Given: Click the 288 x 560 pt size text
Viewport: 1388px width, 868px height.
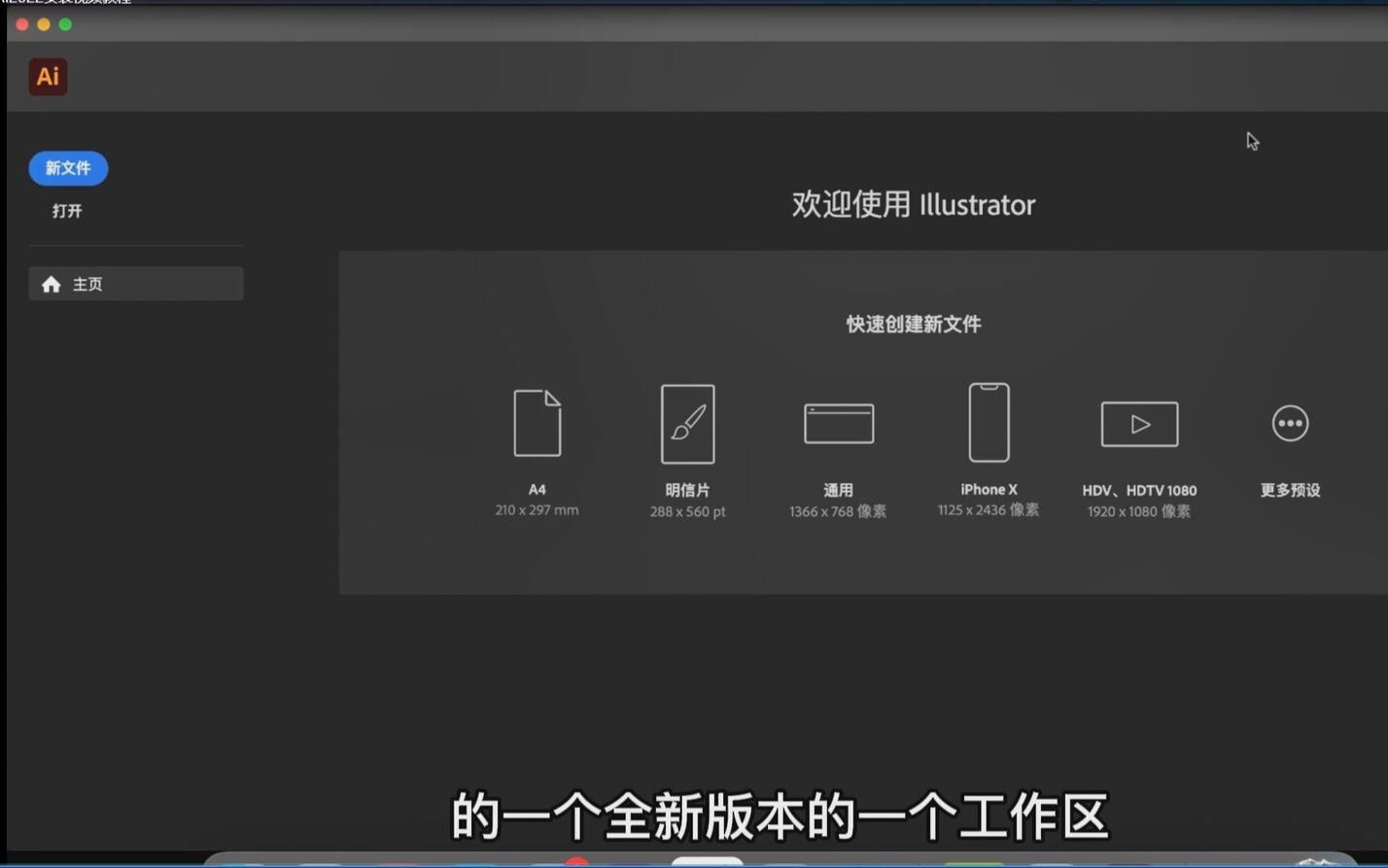Looking at the screenshot, I should click(688, 511).
